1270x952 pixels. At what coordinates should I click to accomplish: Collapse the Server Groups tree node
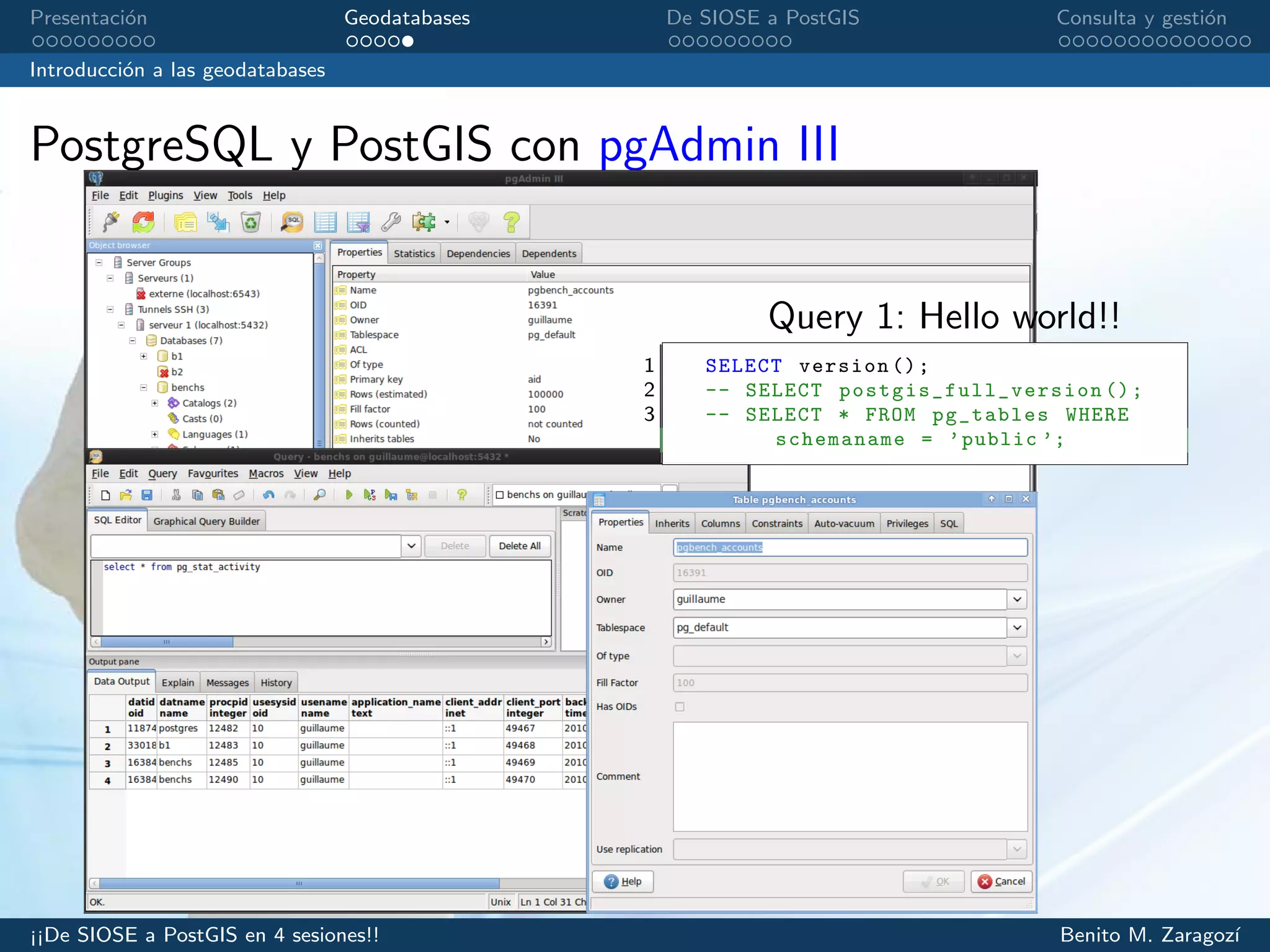point(99,263)
